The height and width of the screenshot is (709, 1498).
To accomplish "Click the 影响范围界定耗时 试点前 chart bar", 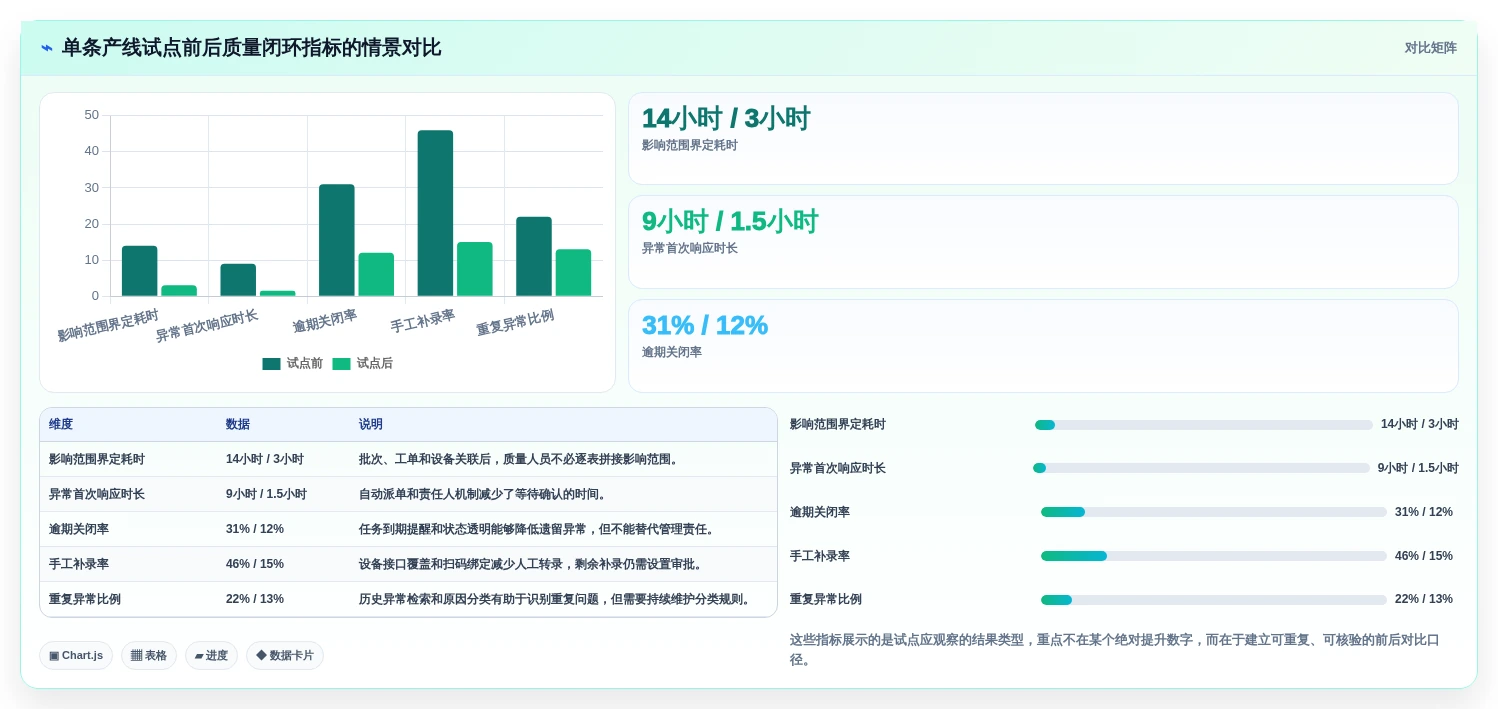I will point(140,271).
